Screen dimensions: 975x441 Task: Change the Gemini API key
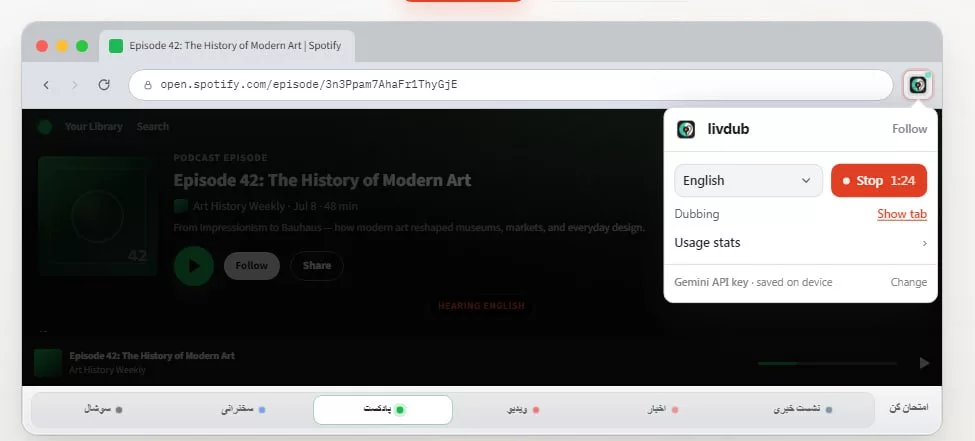(x=908, y=282)
